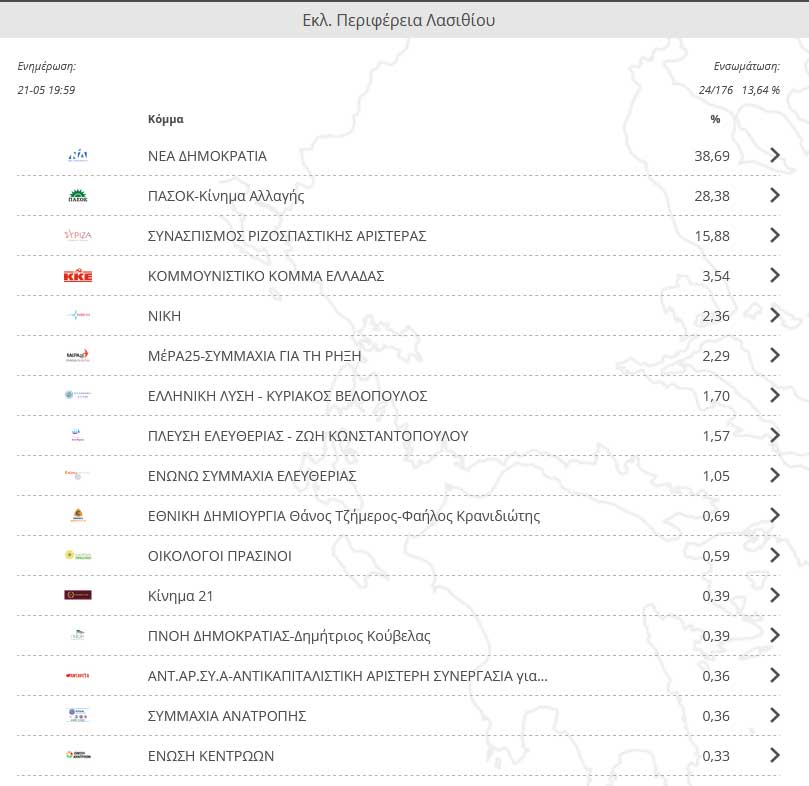Viewport: 809px width, 786px height.
Task: Click the Ethniki Dimiourgia party logo
Action: [78, 515]
